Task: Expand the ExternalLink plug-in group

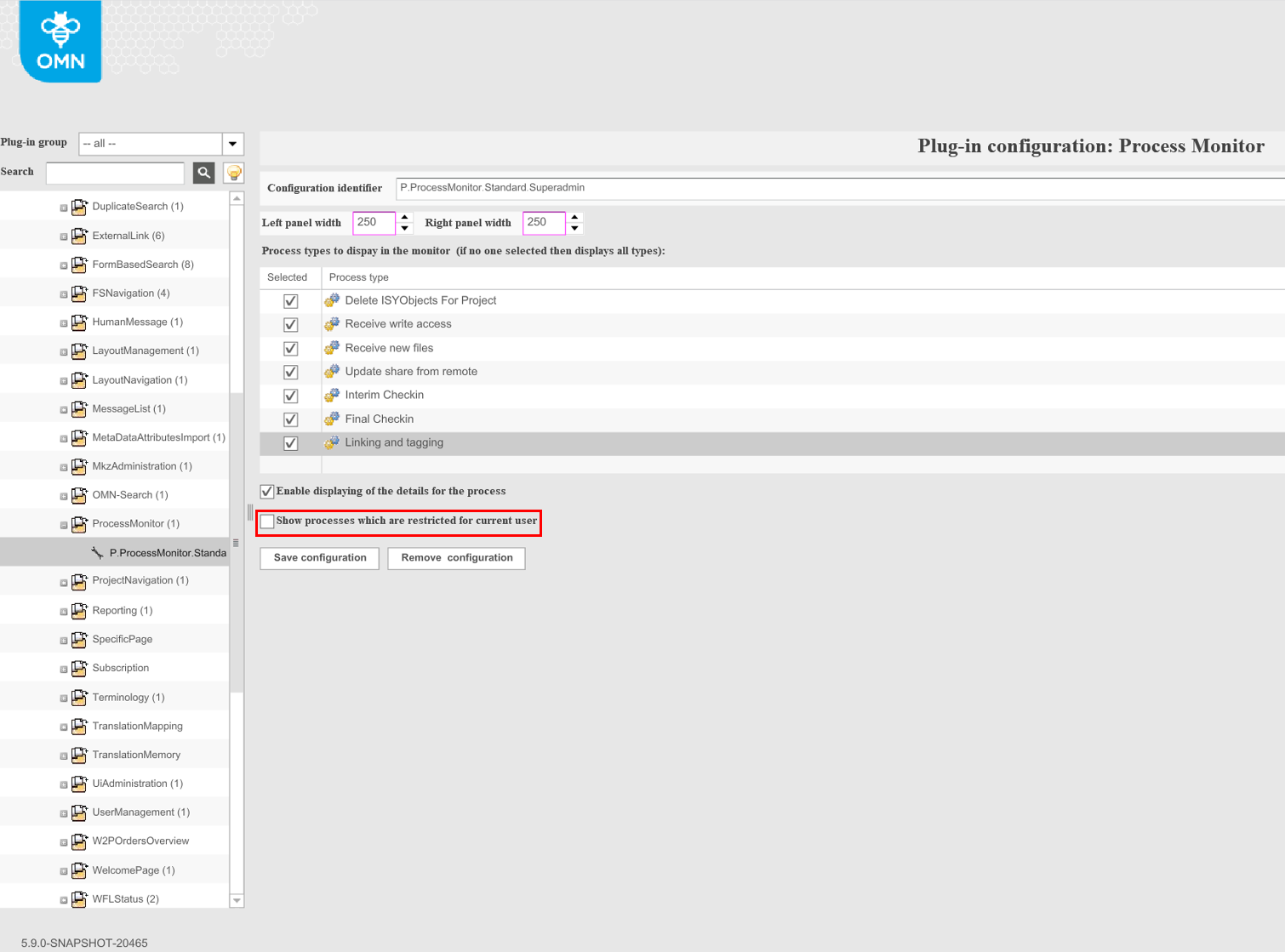Action: (x=63, y=236)
